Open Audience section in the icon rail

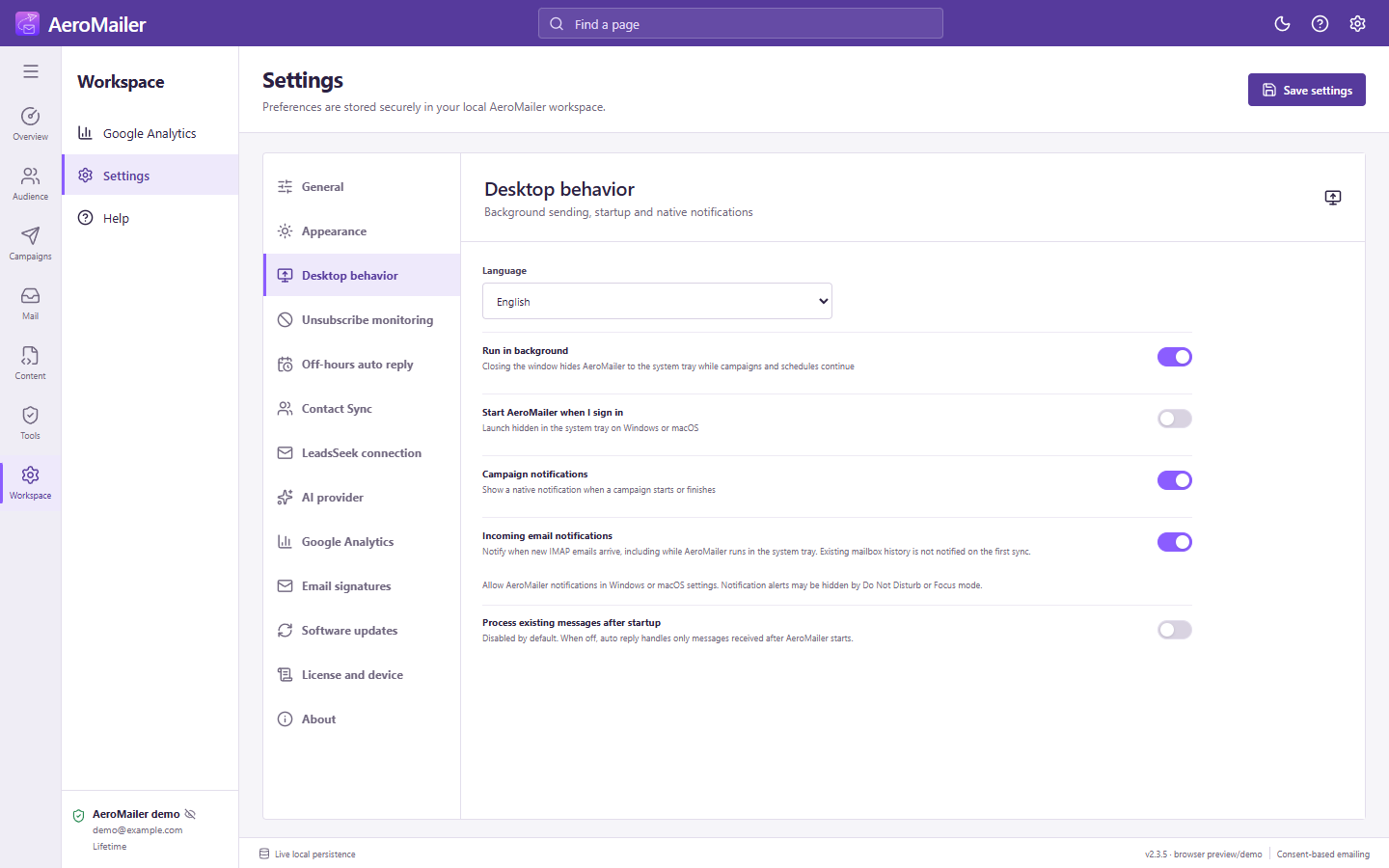point(31,183)
